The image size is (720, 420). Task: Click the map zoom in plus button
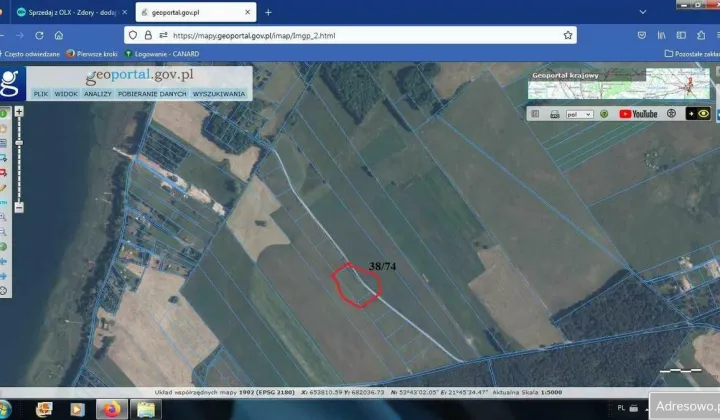click(19, 112)
